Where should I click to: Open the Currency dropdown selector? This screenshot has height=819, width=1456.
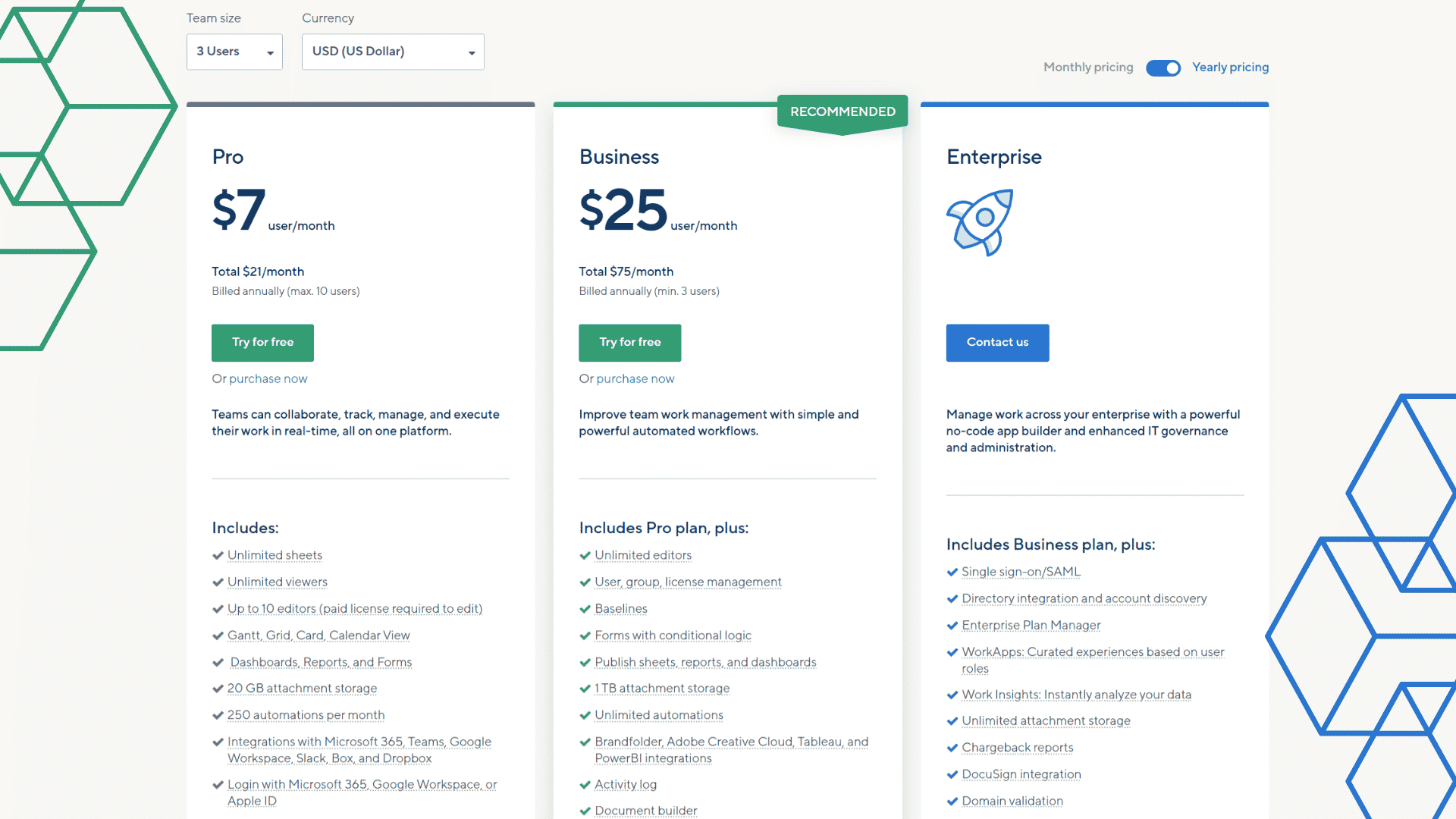click(x=392, y=51)
